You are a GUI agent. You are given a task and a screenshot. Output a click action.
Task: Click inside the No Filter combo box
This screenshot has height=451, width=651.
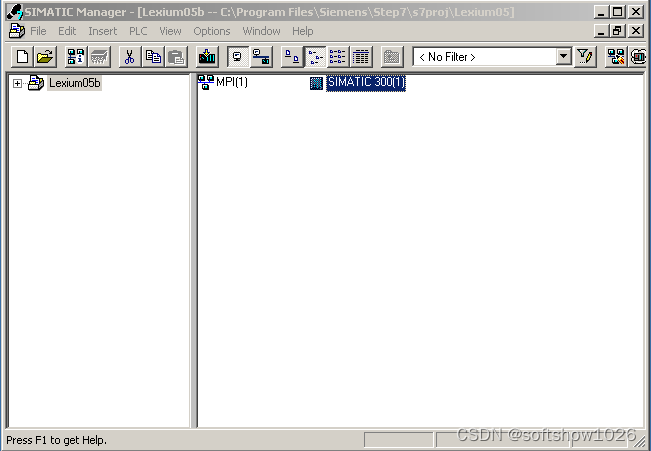[485, 56]
